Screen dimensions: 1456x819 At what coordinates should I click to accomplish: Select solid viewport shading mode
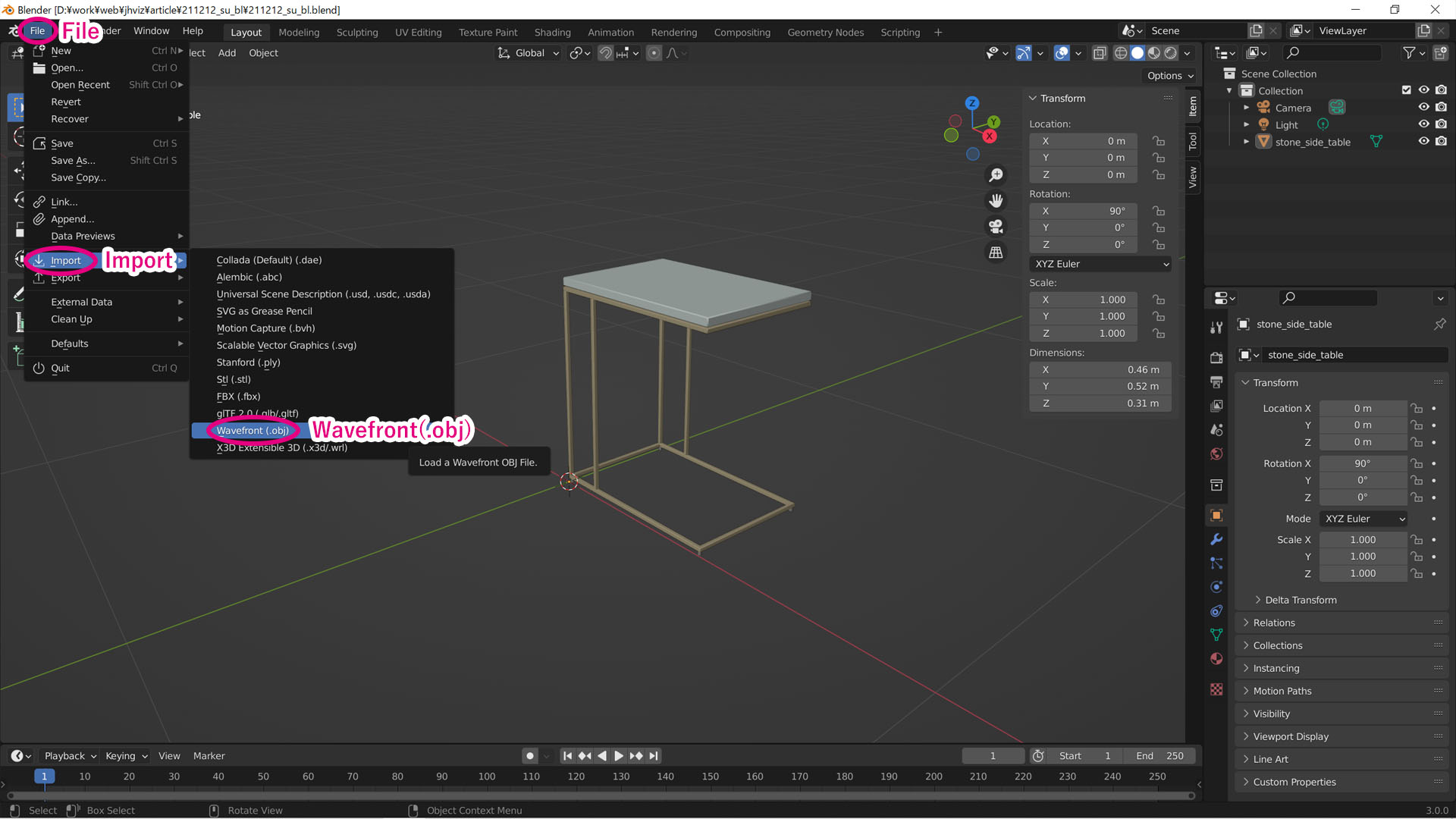click(x=1137, y=53)
